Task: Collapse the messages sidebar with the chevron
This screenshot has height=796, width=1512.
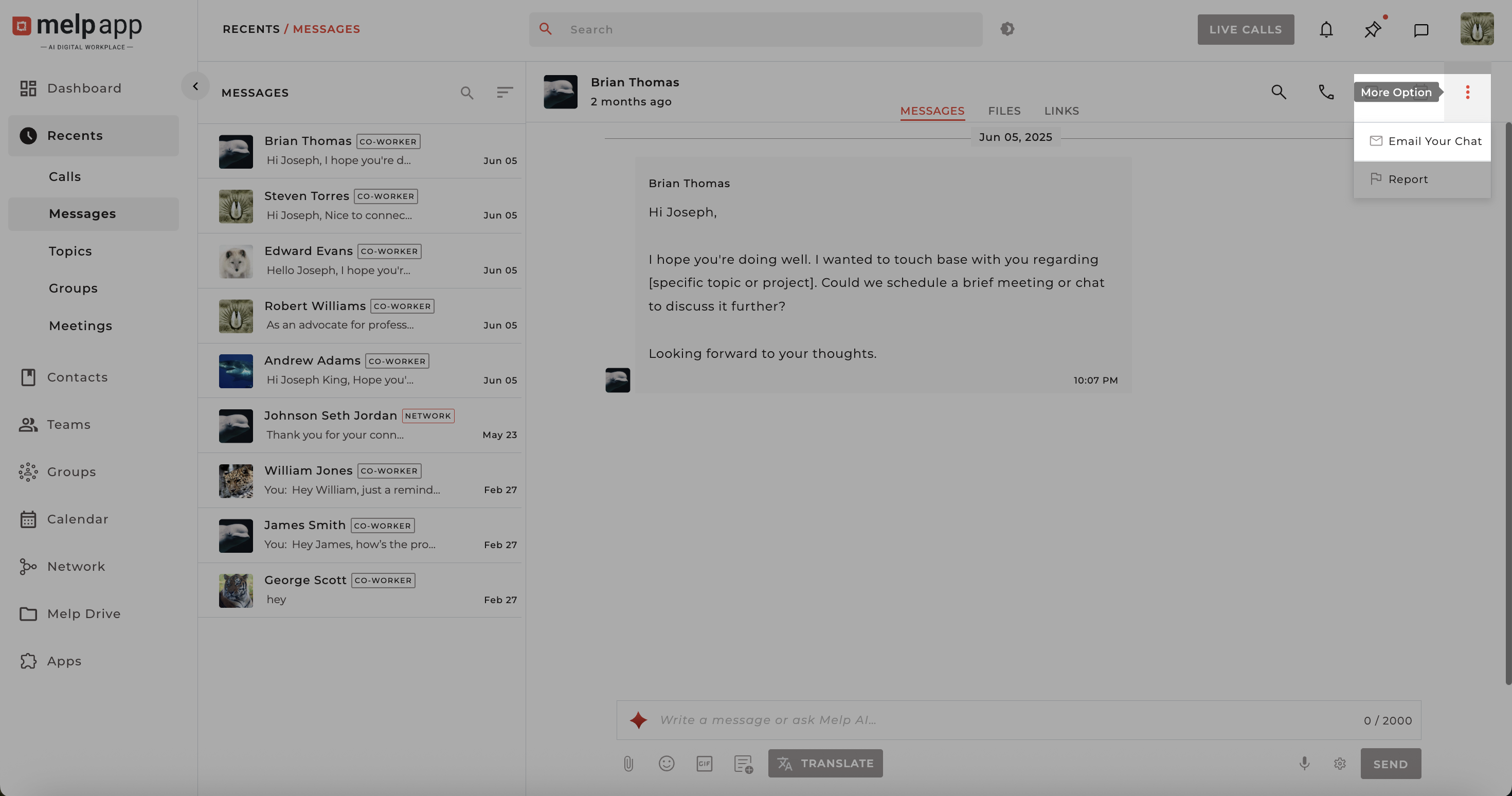Action: click(195, 86)
